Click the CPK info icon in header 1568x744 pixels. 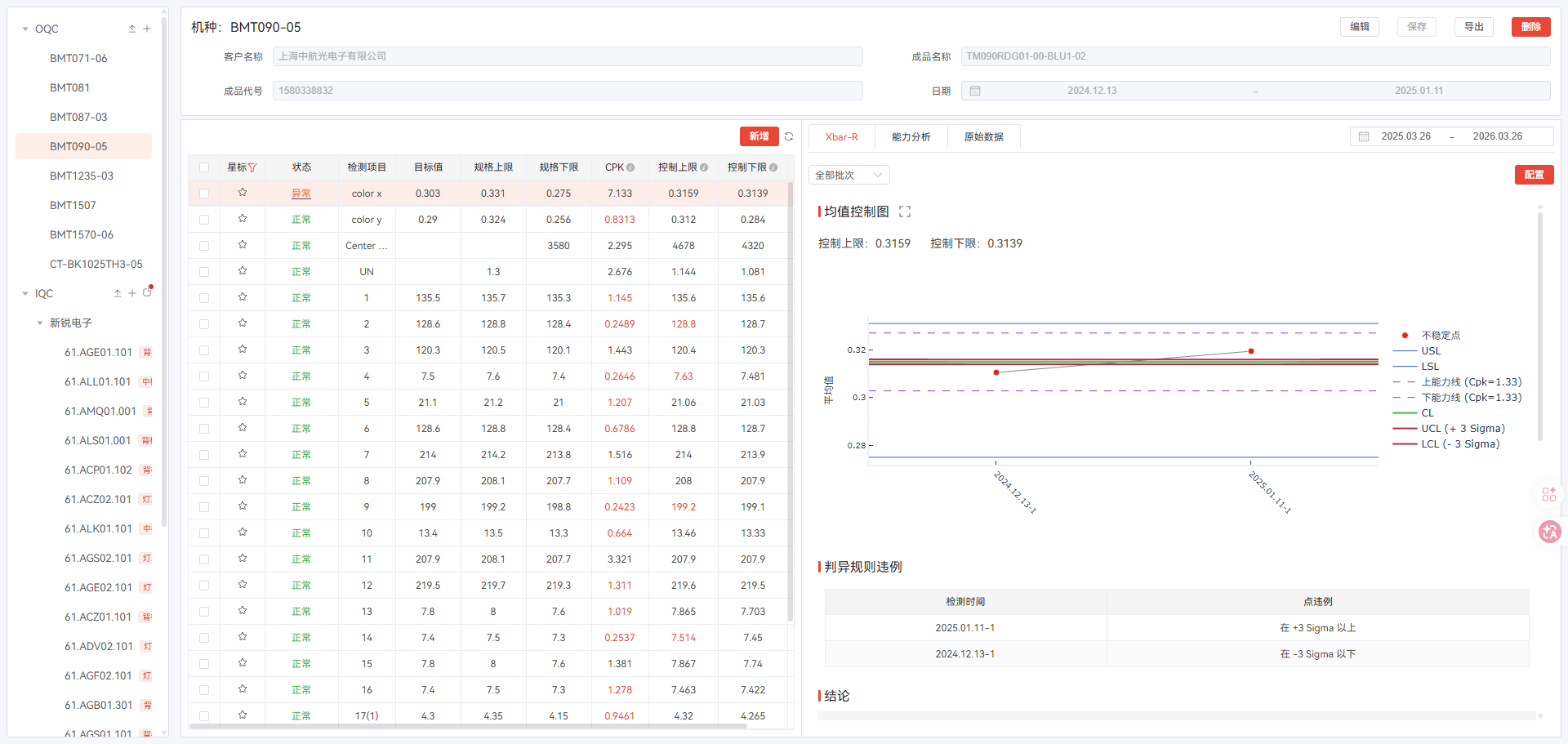point(630,167)
